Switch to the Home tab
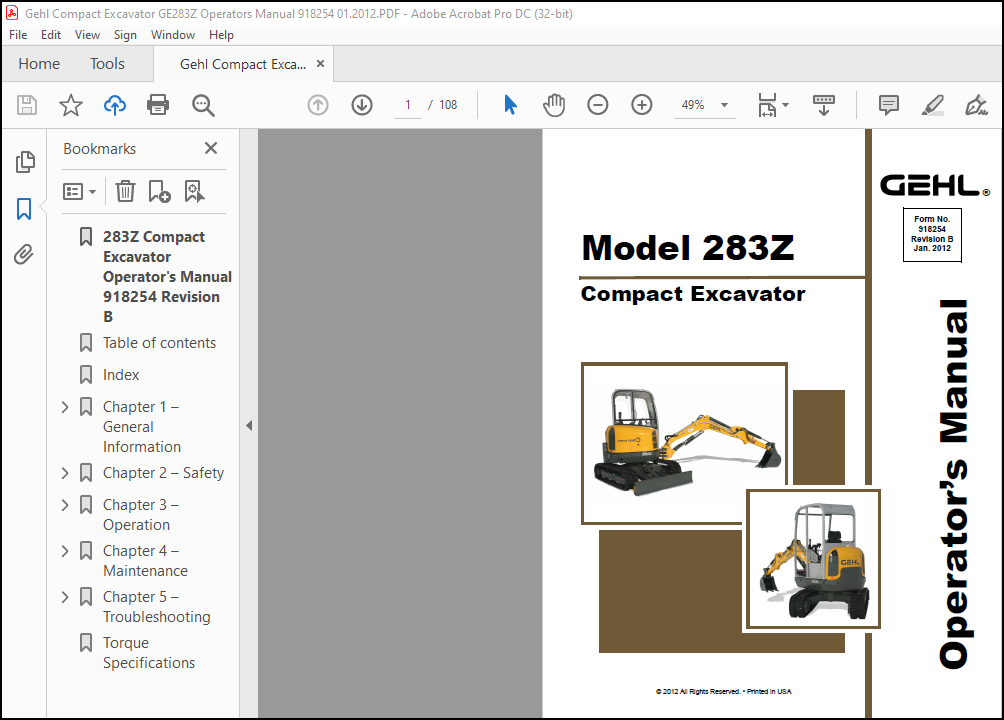The width and height of the screenshot is (1004, 720). 39,64
